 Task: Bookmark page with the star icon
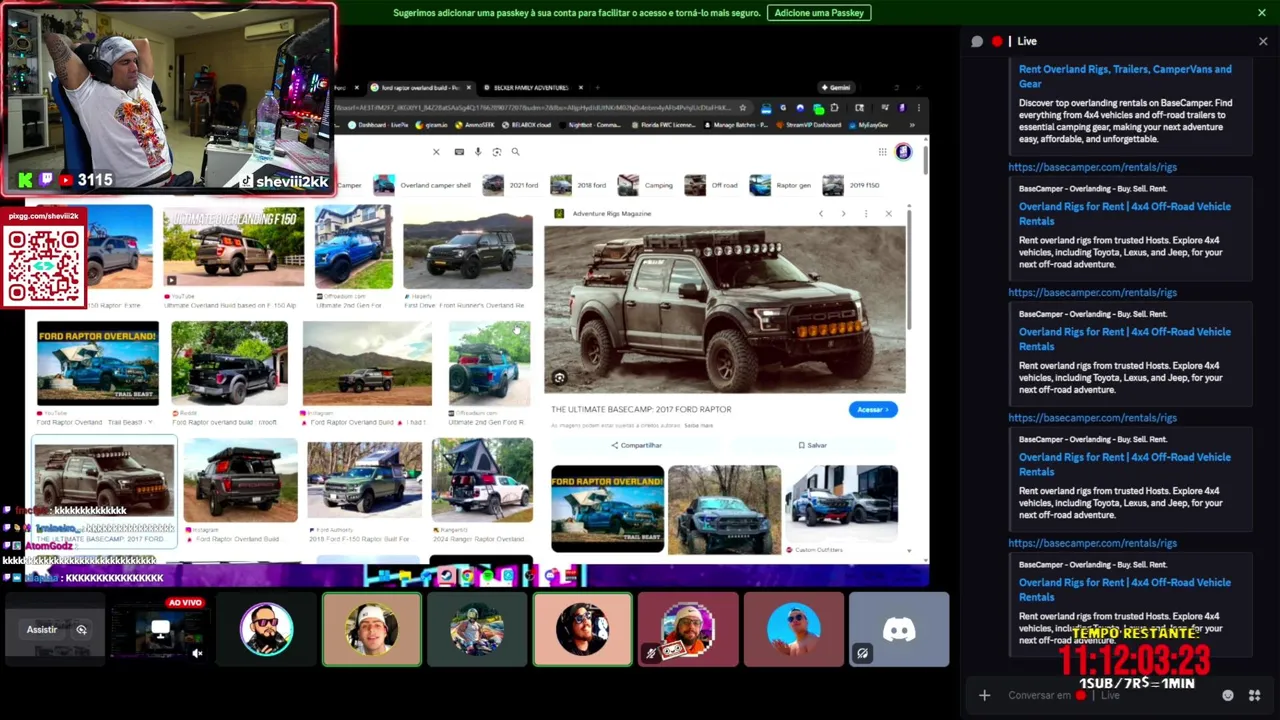[742, 108]
